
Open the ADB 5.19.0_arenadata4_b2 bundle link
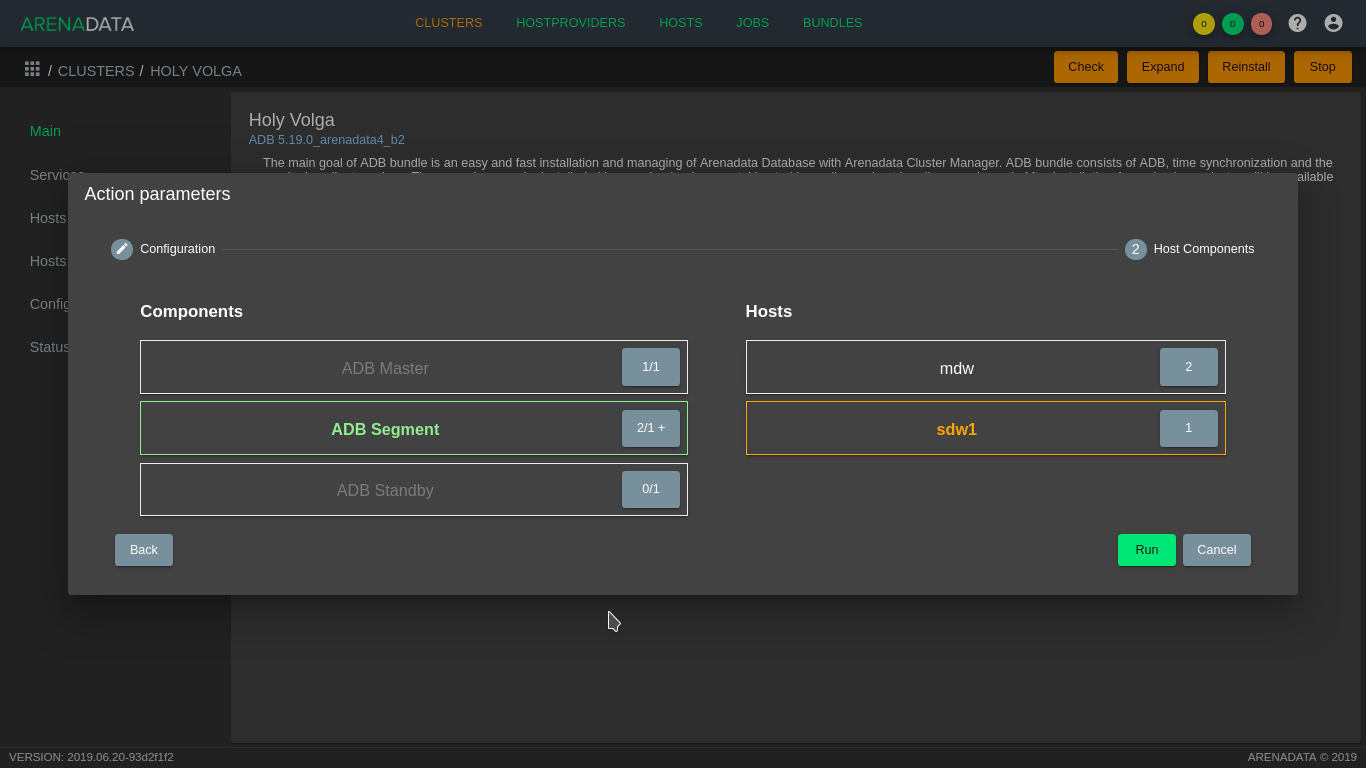point(326,140)
